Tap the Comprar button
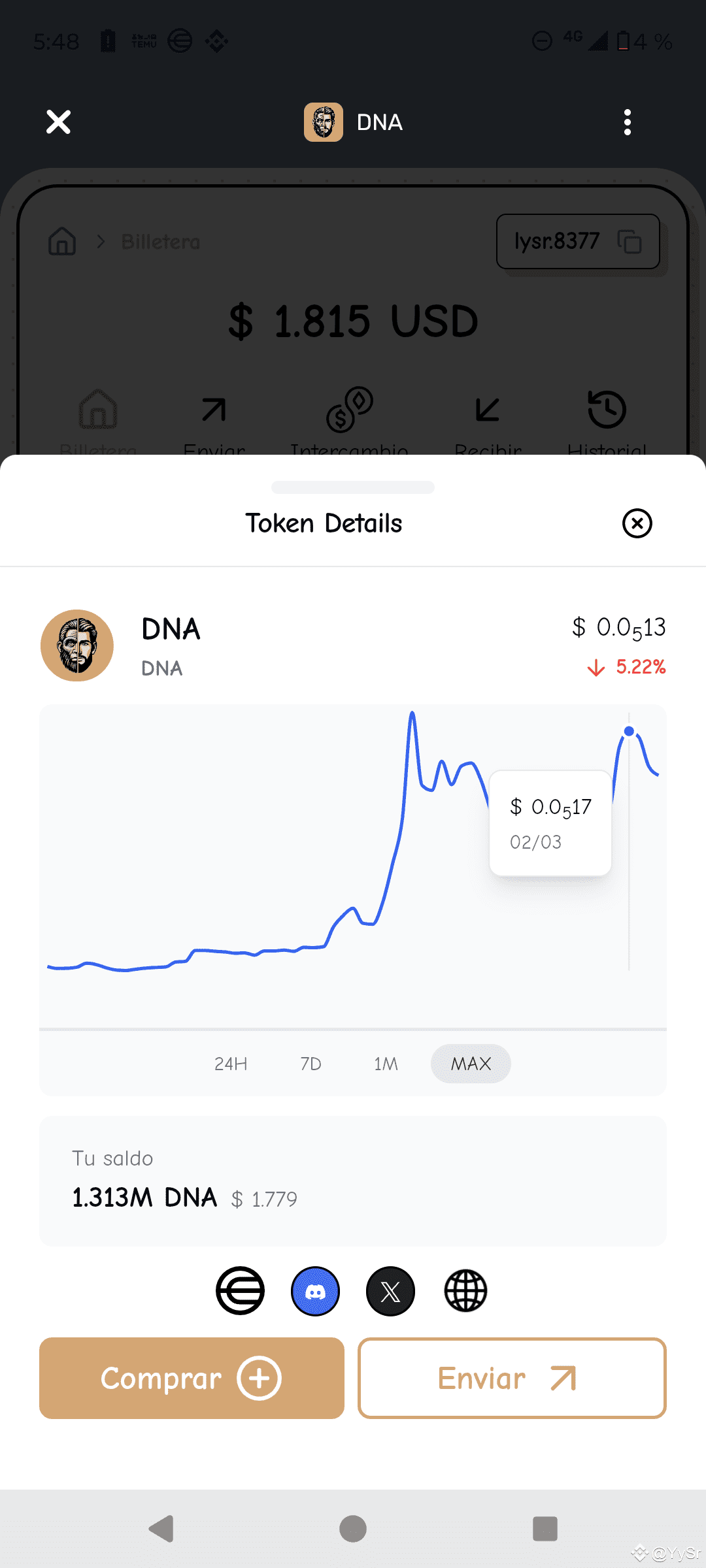 click(x=192, y=1378)
